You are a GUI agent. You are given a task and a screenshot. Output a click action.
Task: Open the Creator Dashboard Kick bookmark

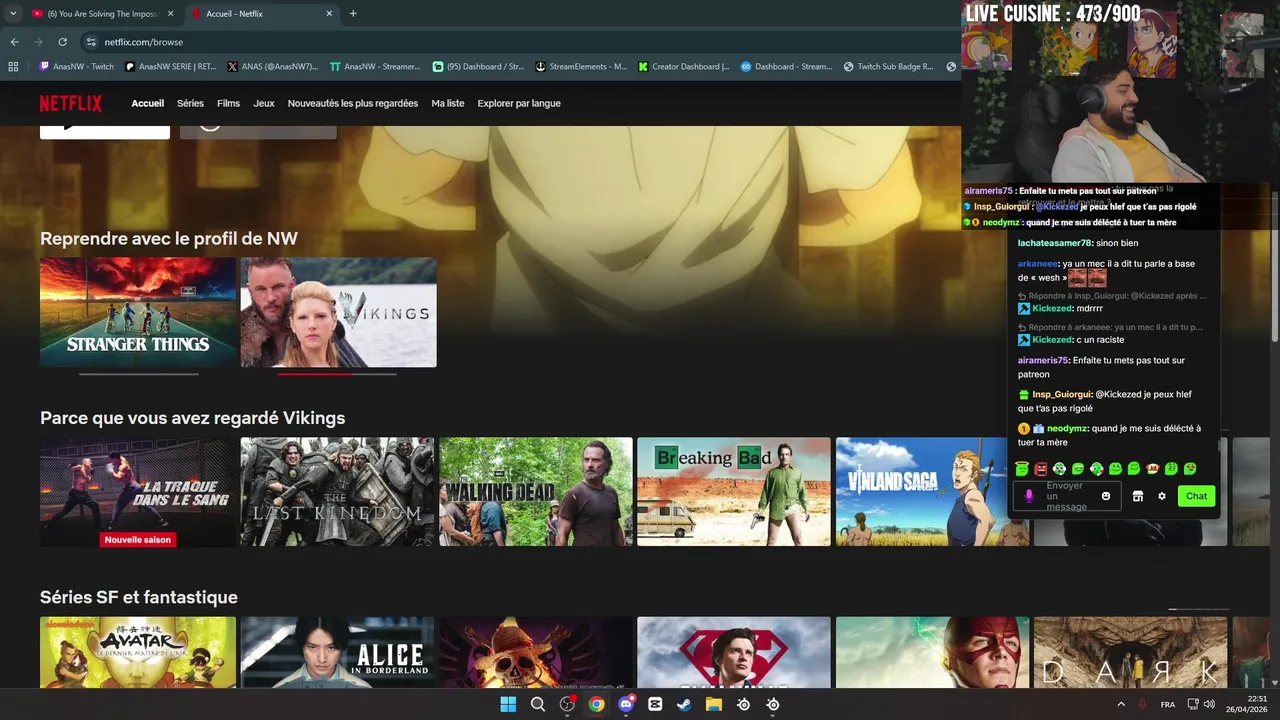(x=684, y=67)
